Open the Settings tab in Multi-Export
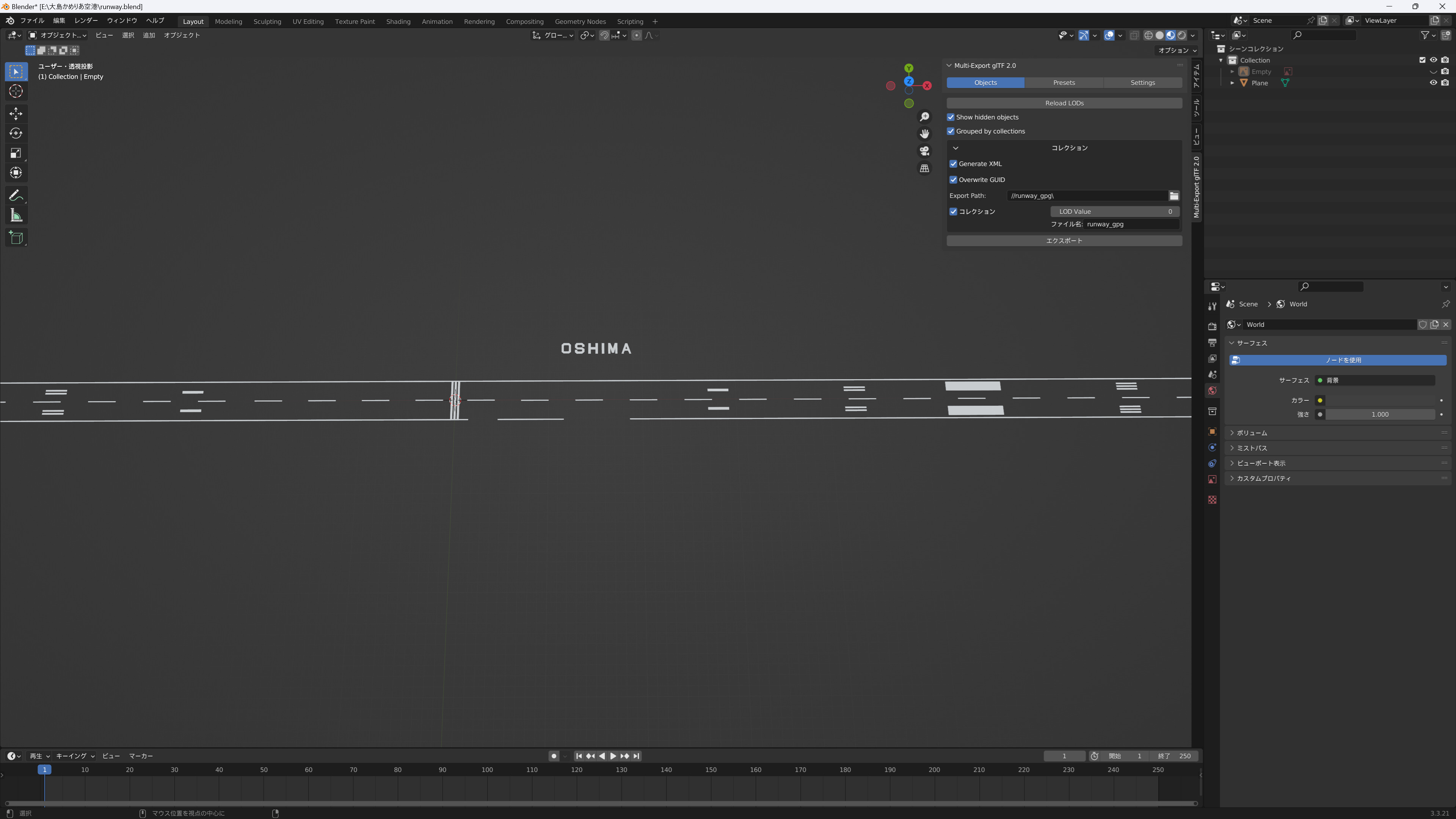Viewport: 1456px width, 819px height. (x=1142, y=83)
